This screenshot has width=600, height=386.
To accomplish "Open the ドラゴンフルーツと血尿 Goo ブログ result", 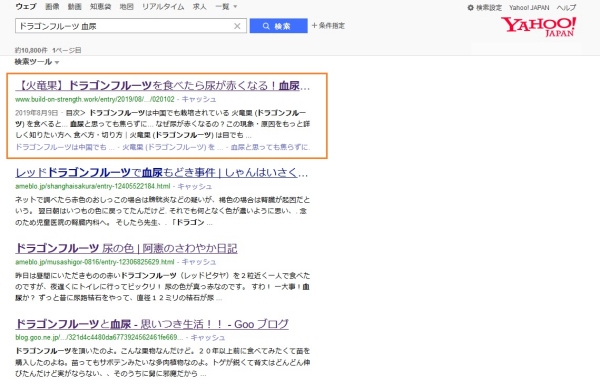I will pos(152,324).
